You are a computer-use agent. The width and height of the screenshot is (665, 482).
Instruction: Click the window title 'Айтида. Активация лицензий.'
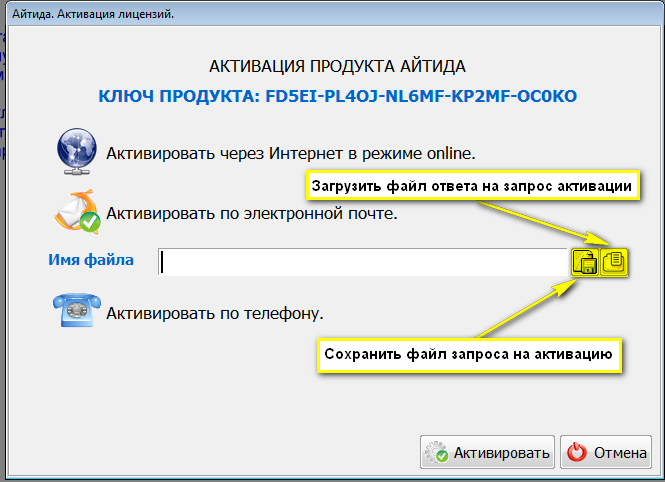(x=93, y=14)
